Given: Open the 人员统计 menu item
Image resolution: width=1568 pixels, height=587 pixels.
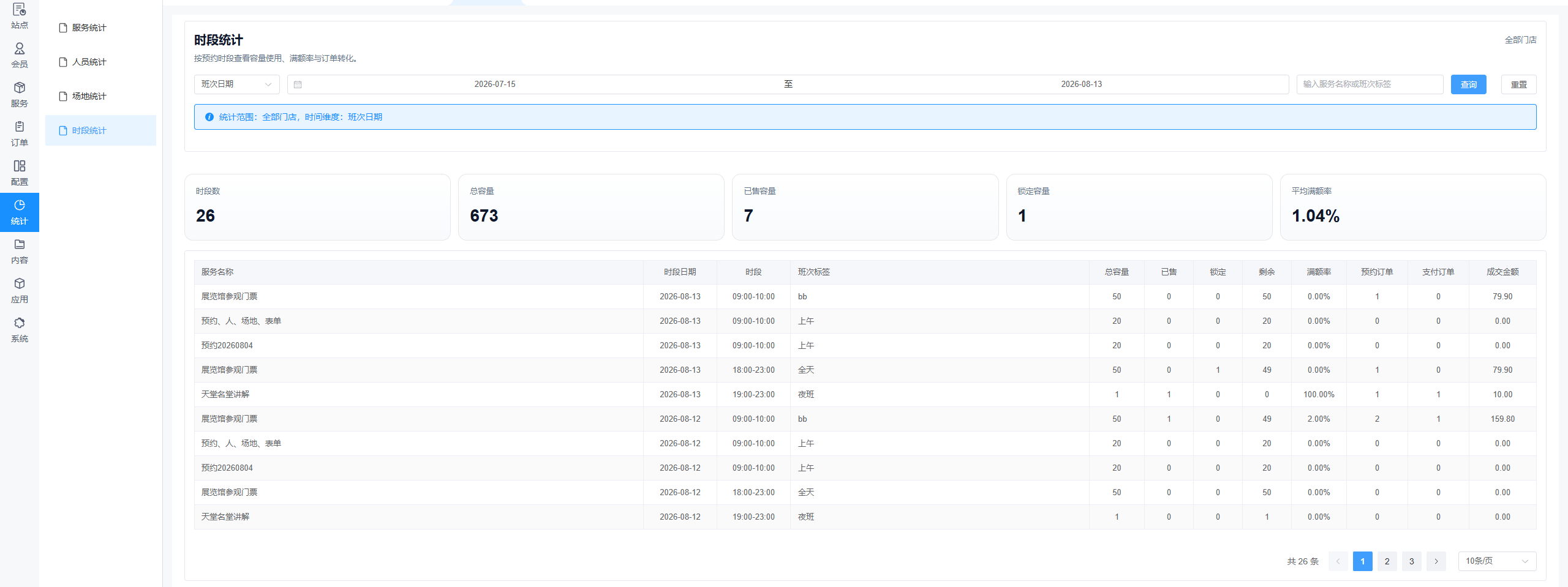Looking at the screenshot, I should 100,62.
